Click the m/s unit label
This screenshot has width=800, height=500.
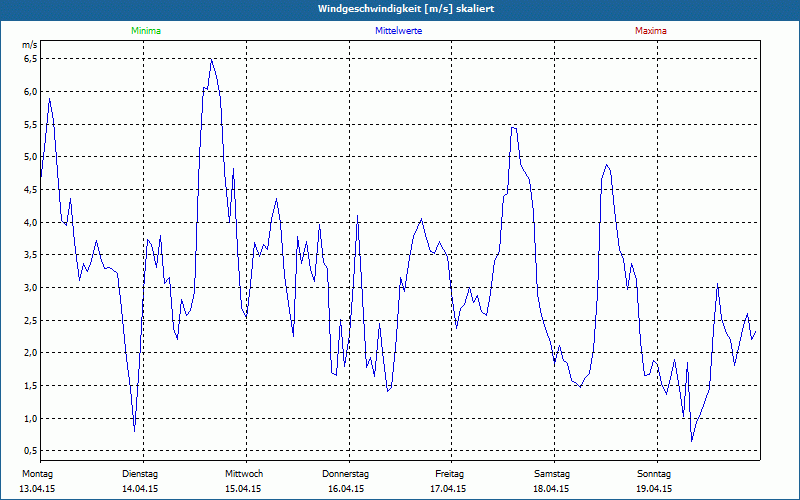point(30,45)
